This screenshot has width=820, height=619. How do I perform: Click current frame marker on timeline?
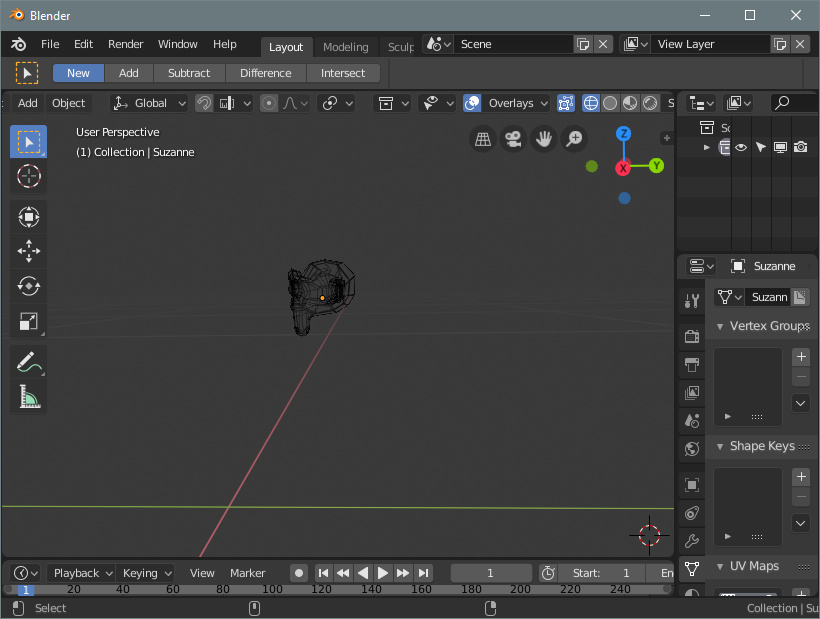(x=26, y=590)
